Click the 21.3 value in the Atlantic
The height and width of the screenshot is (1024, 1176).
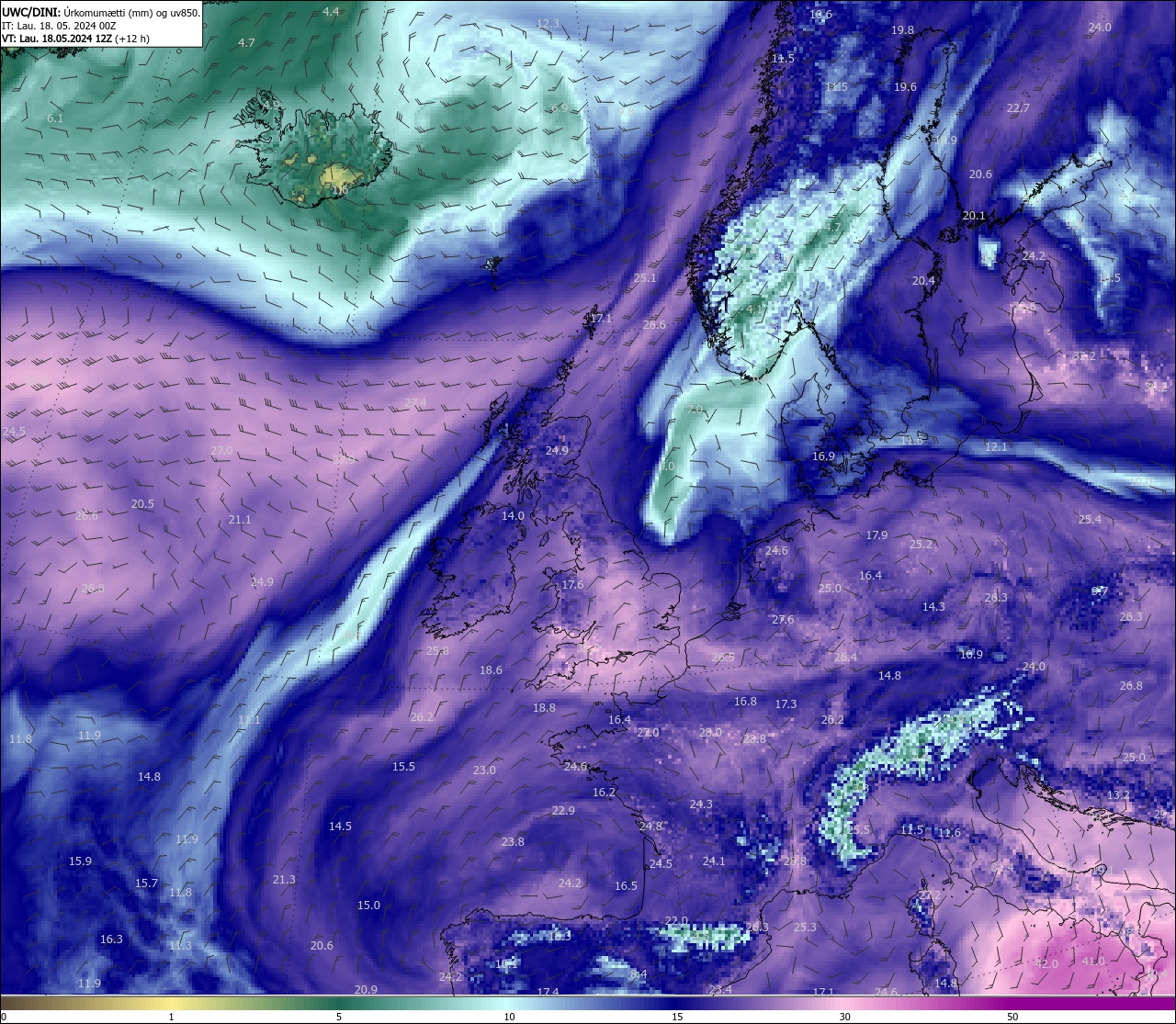tap(284, 880)
